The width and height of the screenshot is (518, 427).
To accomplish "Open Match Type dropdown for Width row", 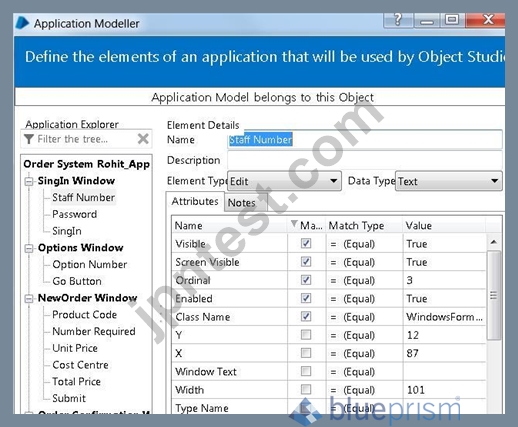I will [x=364, y=390].
